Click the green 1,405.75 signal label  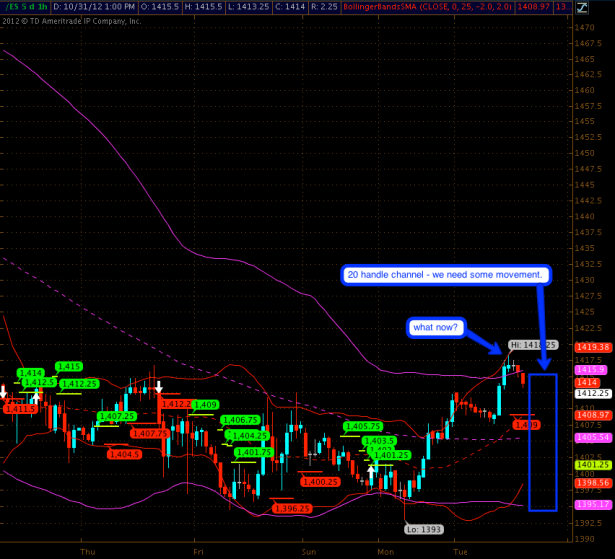(x=360, y=426)
